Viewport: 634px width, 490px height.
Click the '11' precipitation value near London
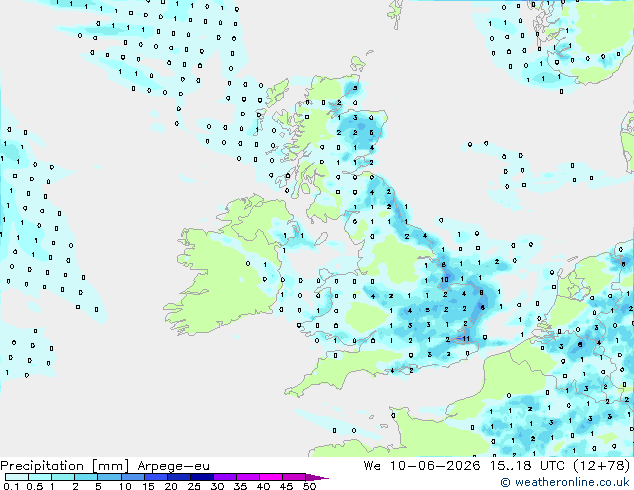pos(466,339)
